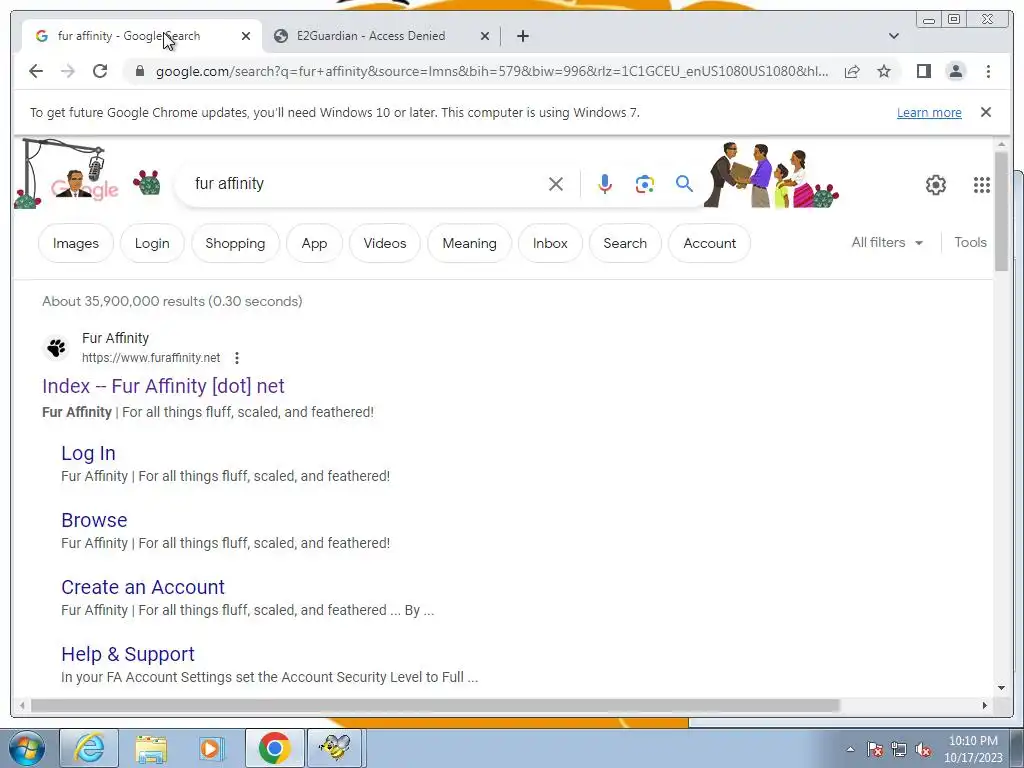The image size is (1024, 768).
Task: Expand the tab search dropdown chevron
Action: (893, 36)
